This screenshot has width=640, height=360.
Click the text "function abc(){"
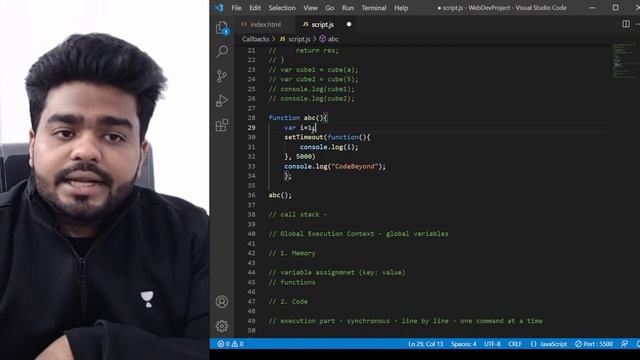pos(298,118)
